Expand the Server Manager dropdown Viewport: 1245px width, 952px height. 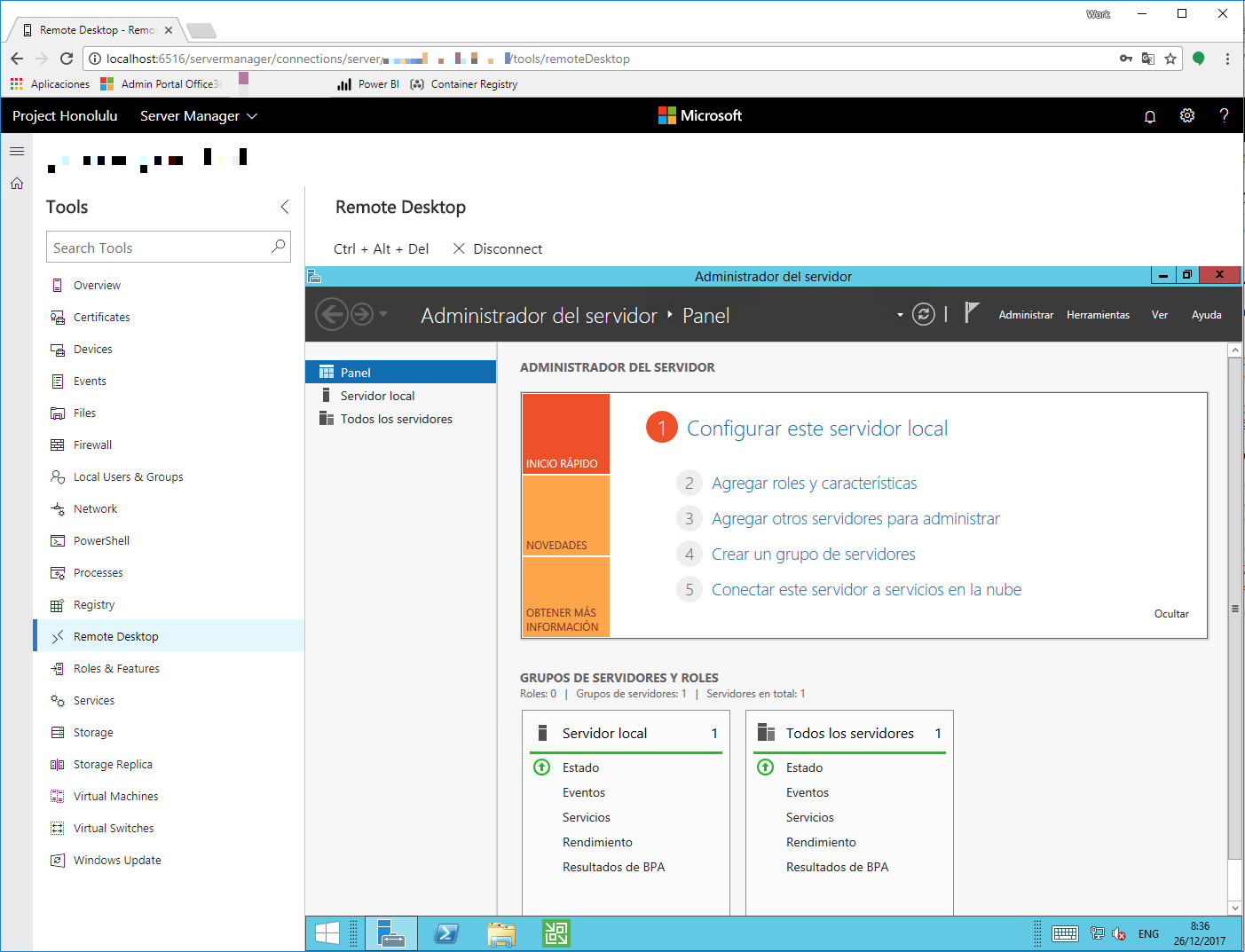pos(252,116)
